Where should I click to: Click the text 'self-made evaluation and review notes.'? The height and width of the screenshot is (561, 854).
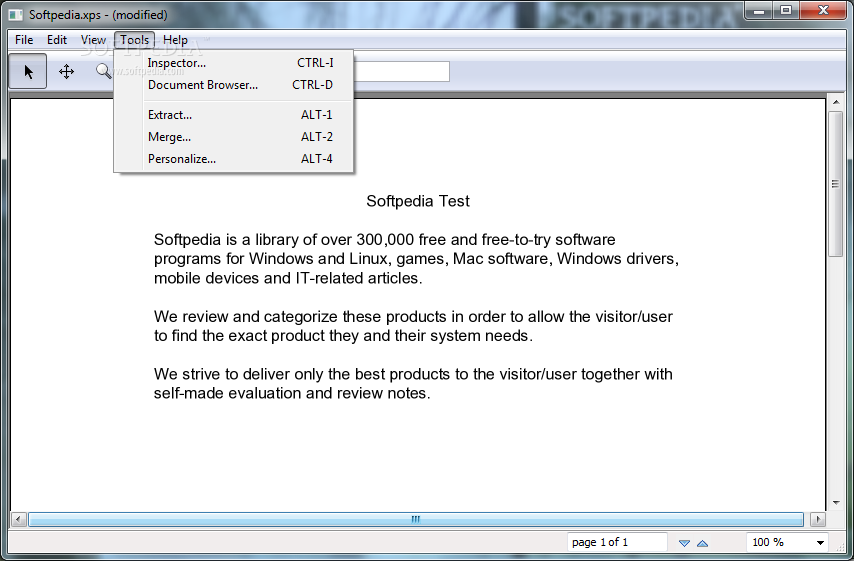292,393
